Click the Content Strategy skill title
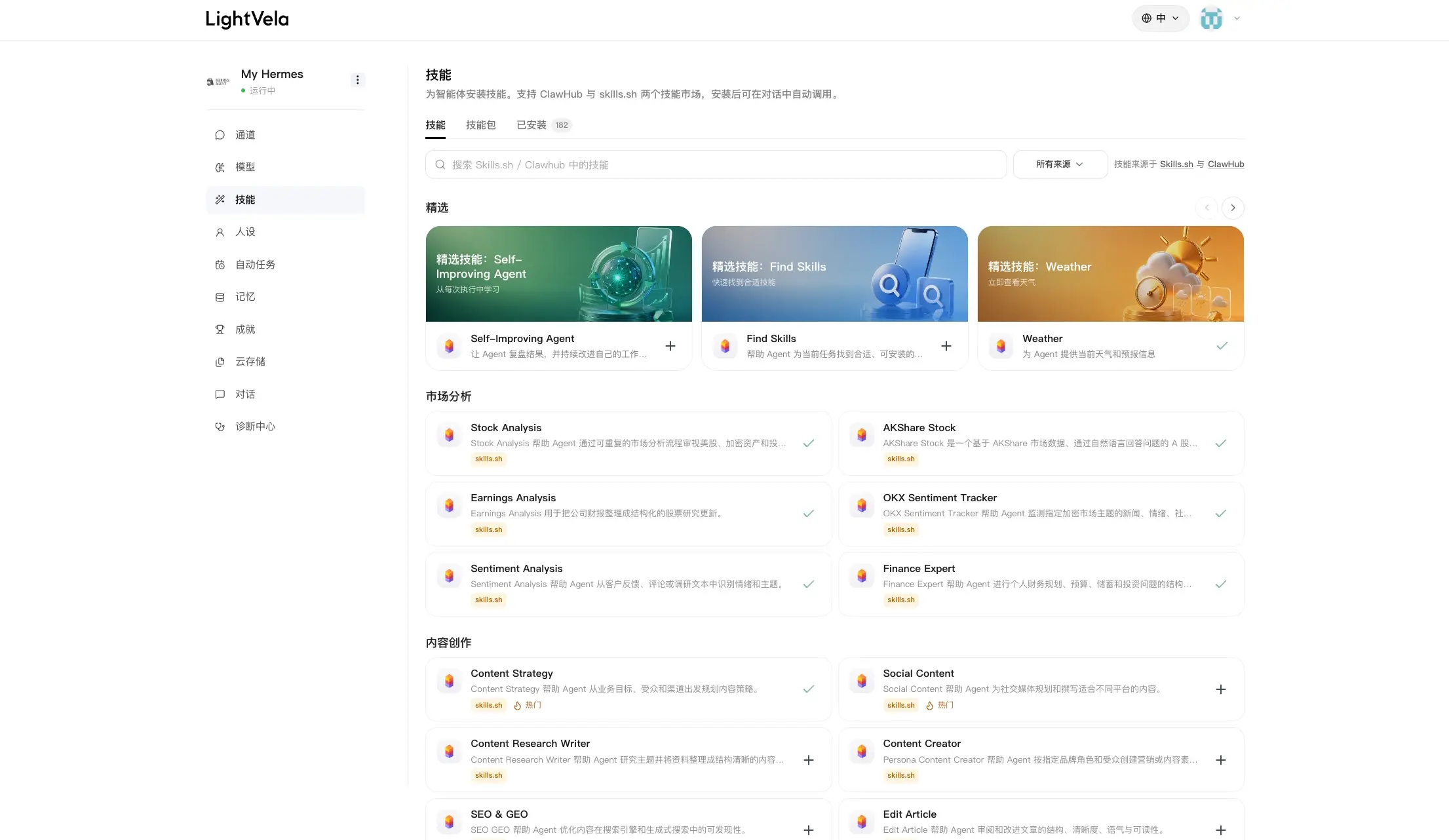The height and width of the screenshot is (840, 1449). pyautogui.click(x=512, y=674)
